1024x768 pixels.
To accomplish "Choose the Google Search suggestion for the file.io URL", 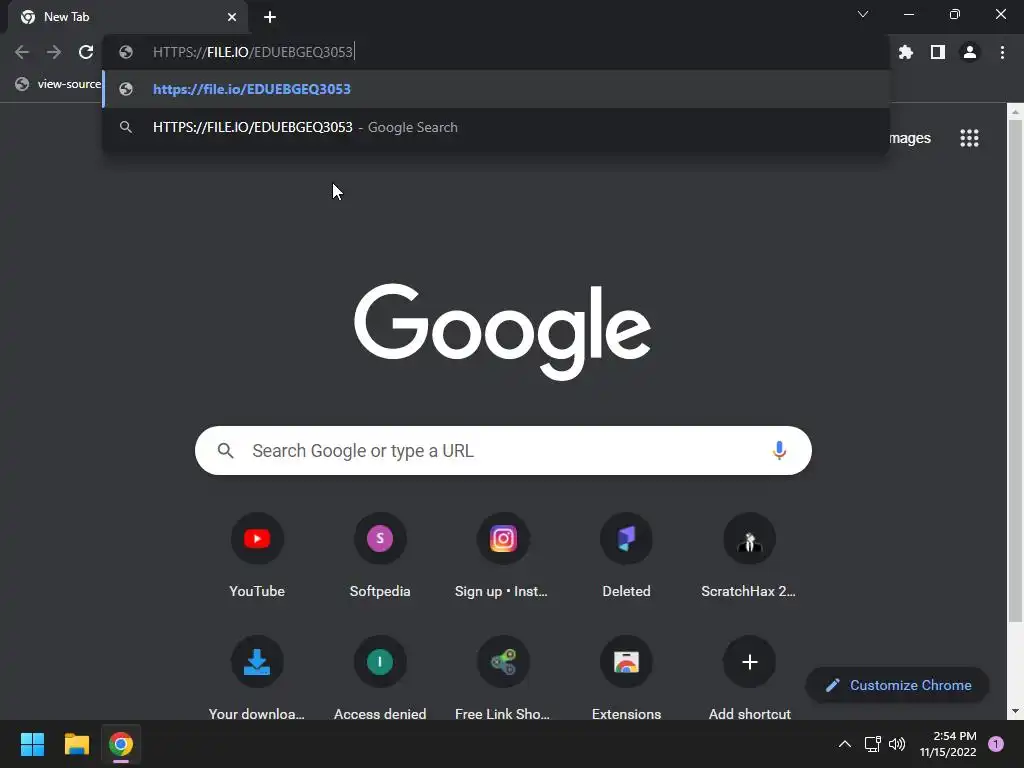I will point(496,127).
